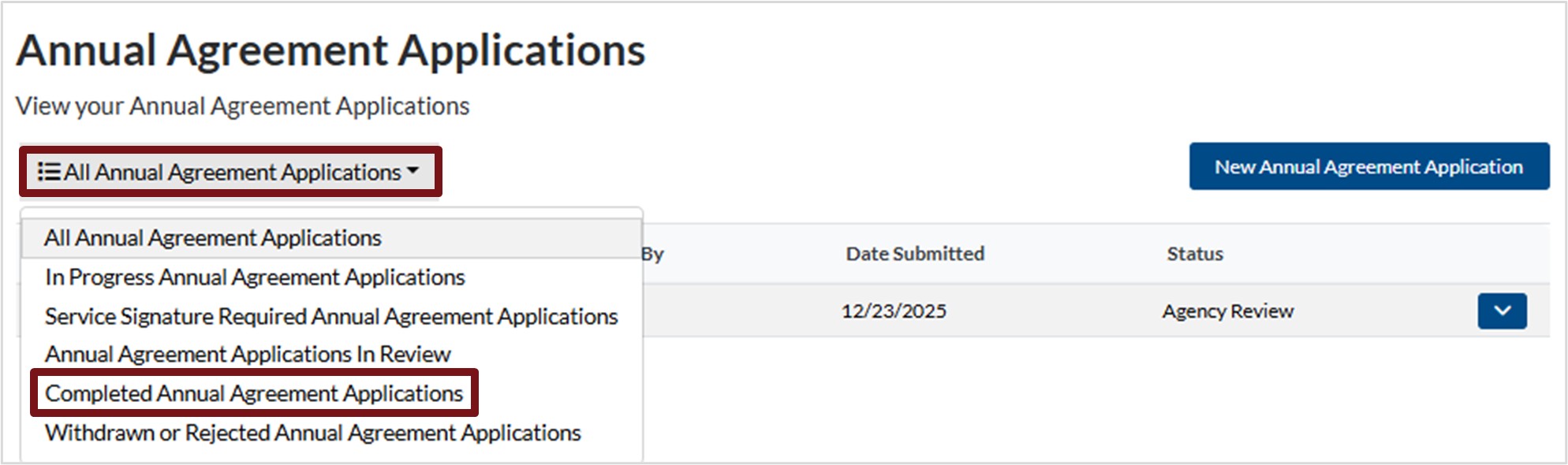Image resolution: width=1568 pixels, height=465 pixels.
Task: Sort by the Date Submitted column header
Action: pyautogui.click(x=915, y=254)
